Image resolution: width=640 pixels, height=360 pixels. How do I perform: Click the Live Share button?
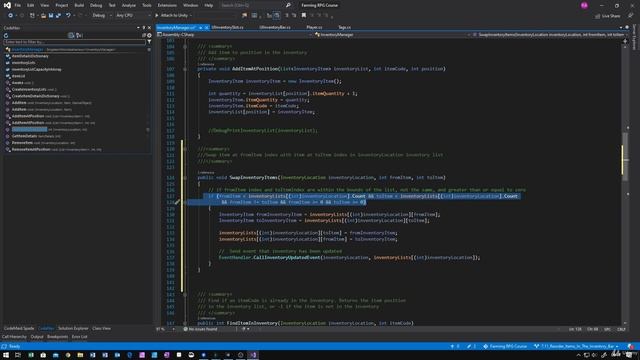608,16
